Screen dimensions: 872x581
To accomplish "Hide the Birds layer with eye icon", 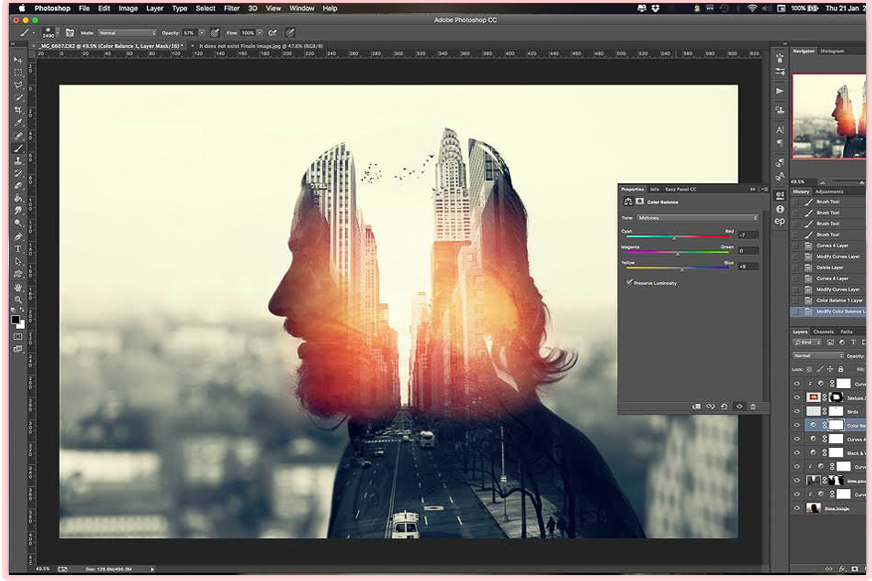I will pyautogui.click(x=797, y=411).
